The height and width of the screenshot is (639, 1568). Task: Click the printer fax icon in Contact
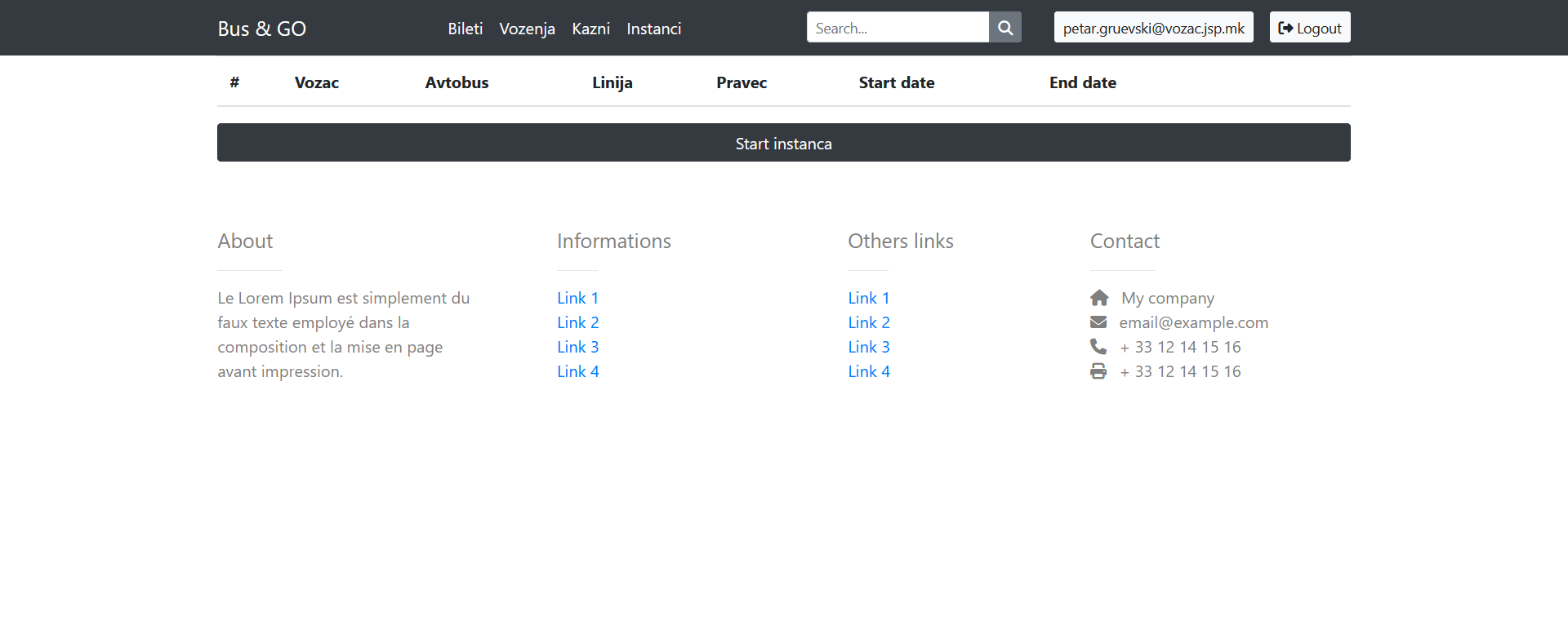click(x=1098, y=371)
